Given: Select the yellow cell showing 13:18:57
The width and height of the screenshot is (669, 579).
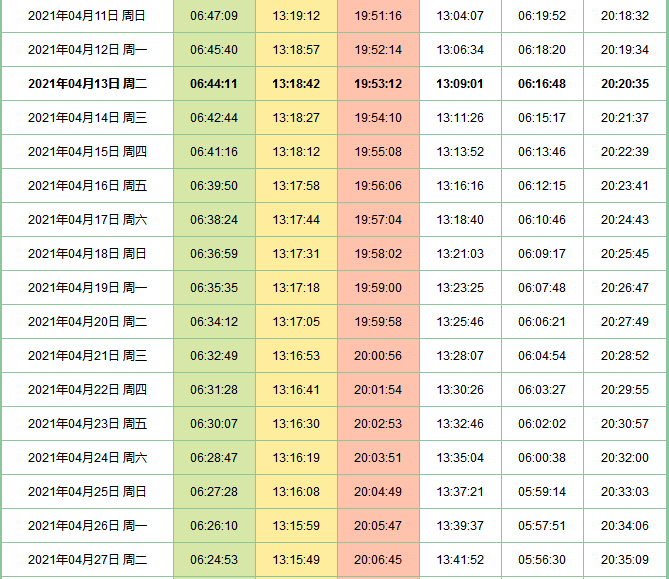Looking at the screenshot, I should click(296, 50).
